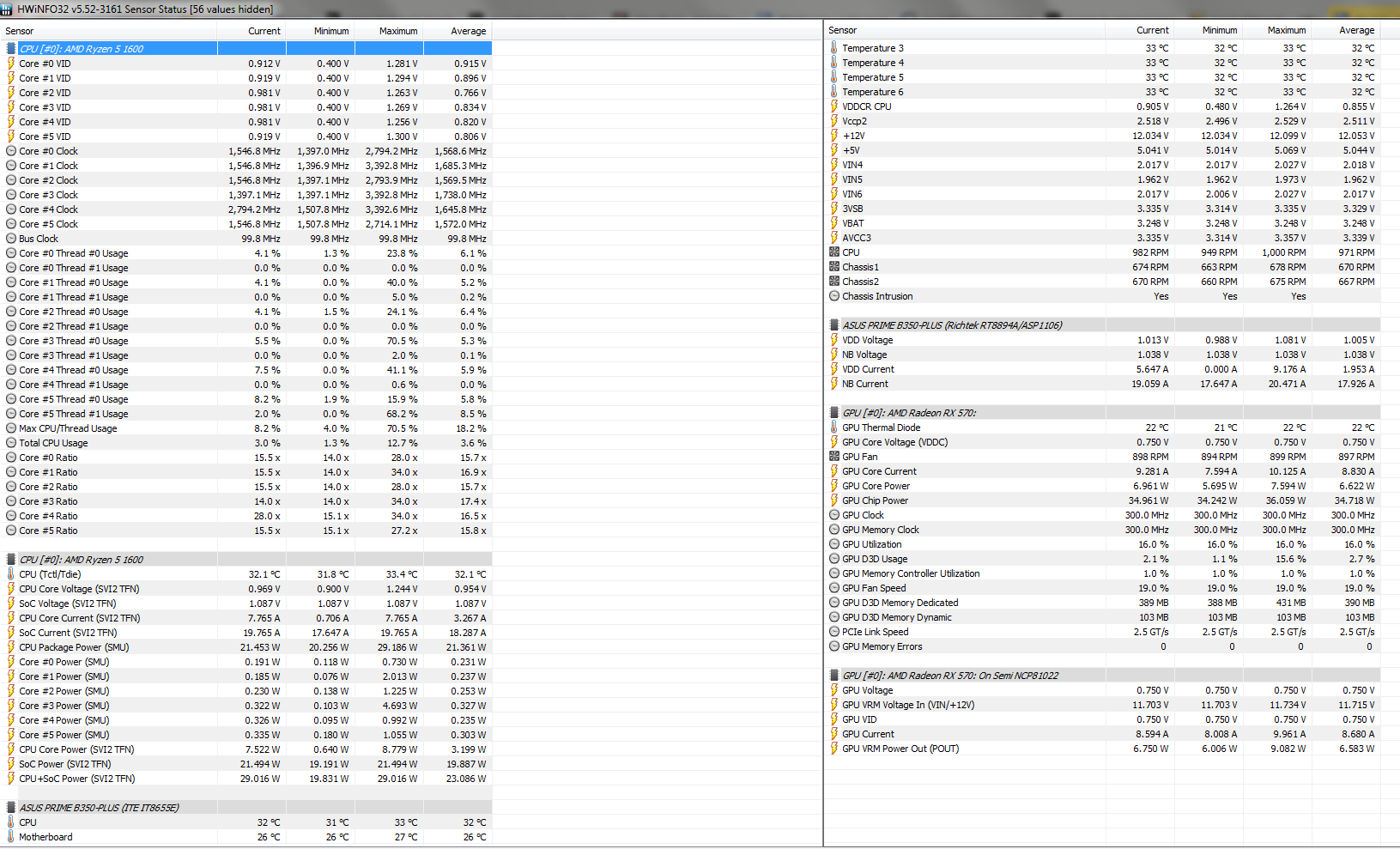Select the Core #1 Clock row
Image resolution: width=1400 pixels, height=849 pixels.
pos(247,166)
